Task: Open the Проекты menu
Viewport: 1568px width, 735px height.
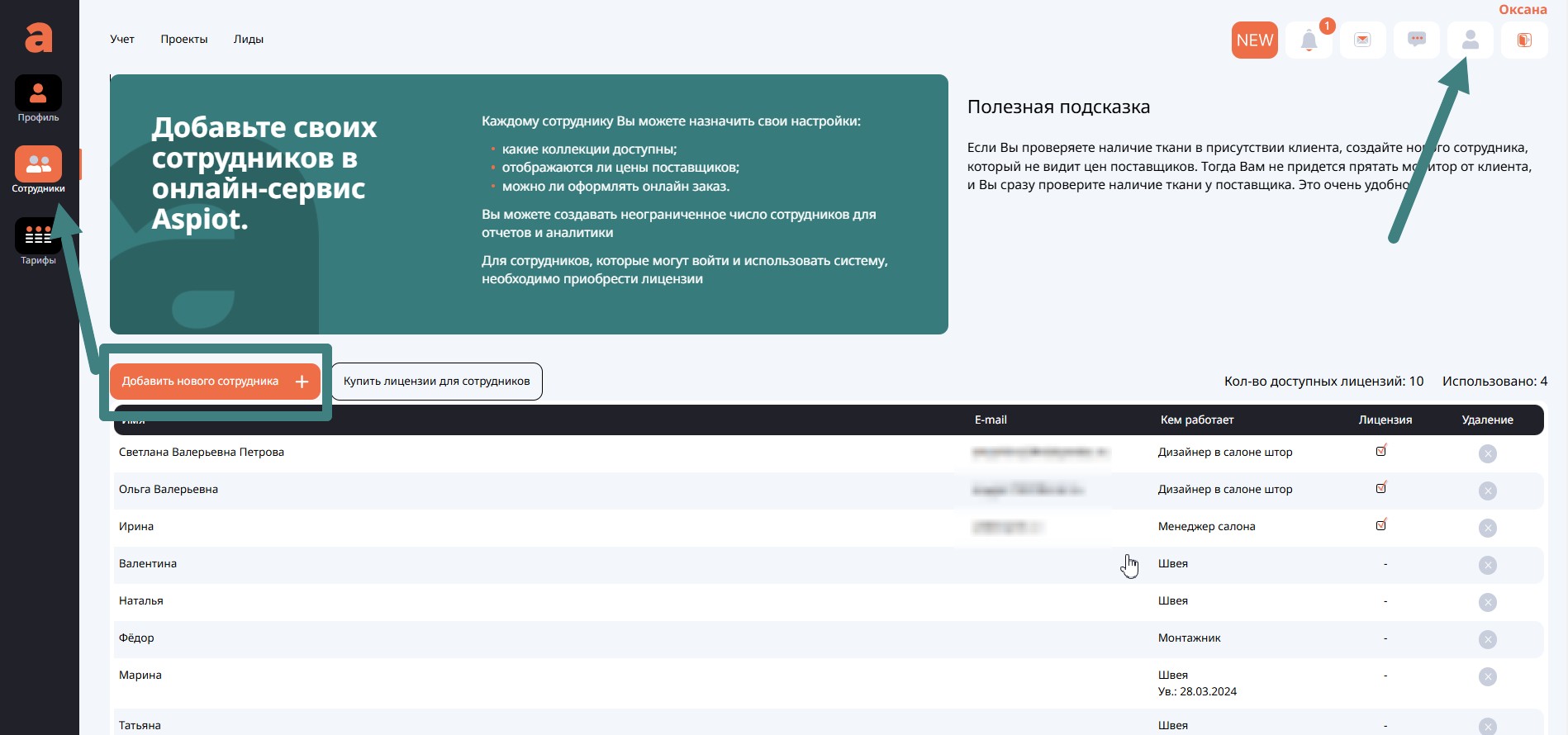Action: coord(184,39)
